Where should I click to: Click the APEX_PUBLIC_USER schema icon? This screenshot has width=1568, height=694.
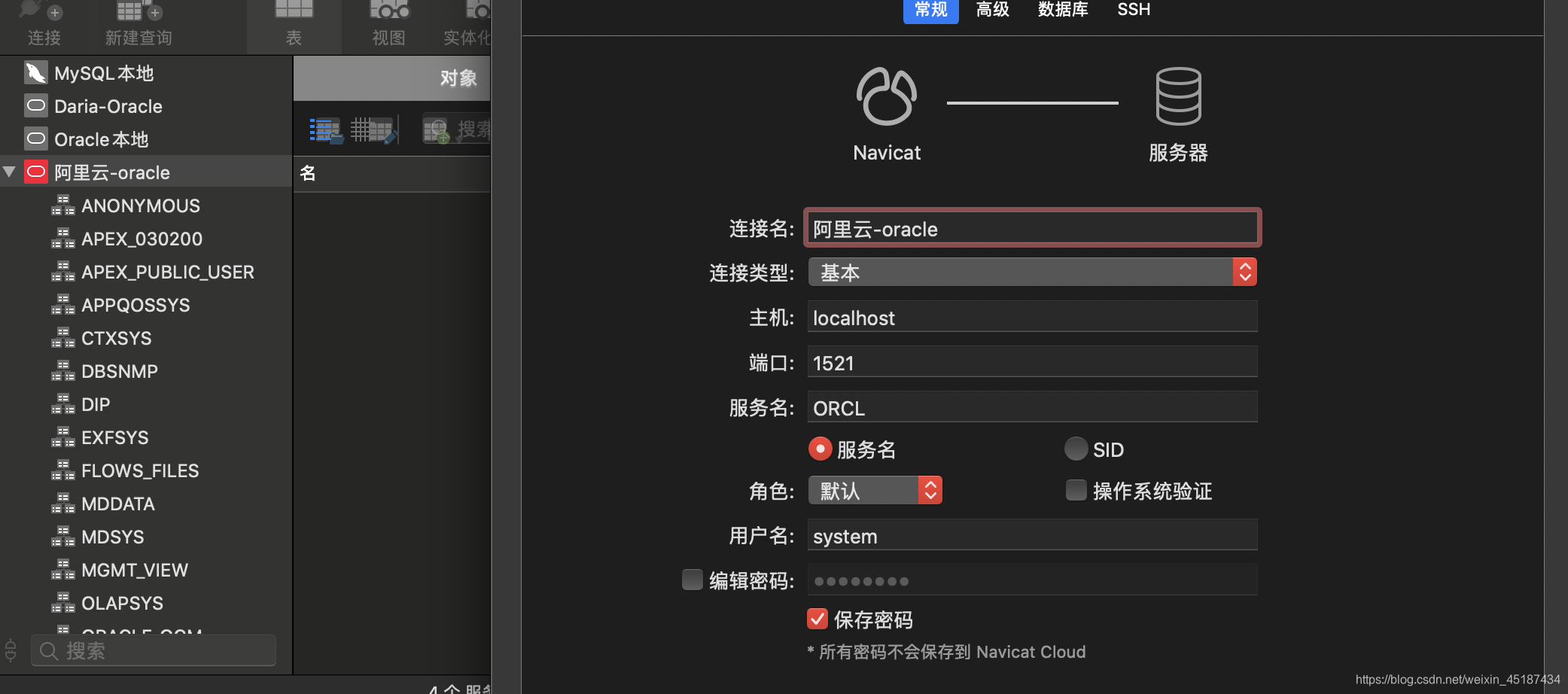coord(63,272)
